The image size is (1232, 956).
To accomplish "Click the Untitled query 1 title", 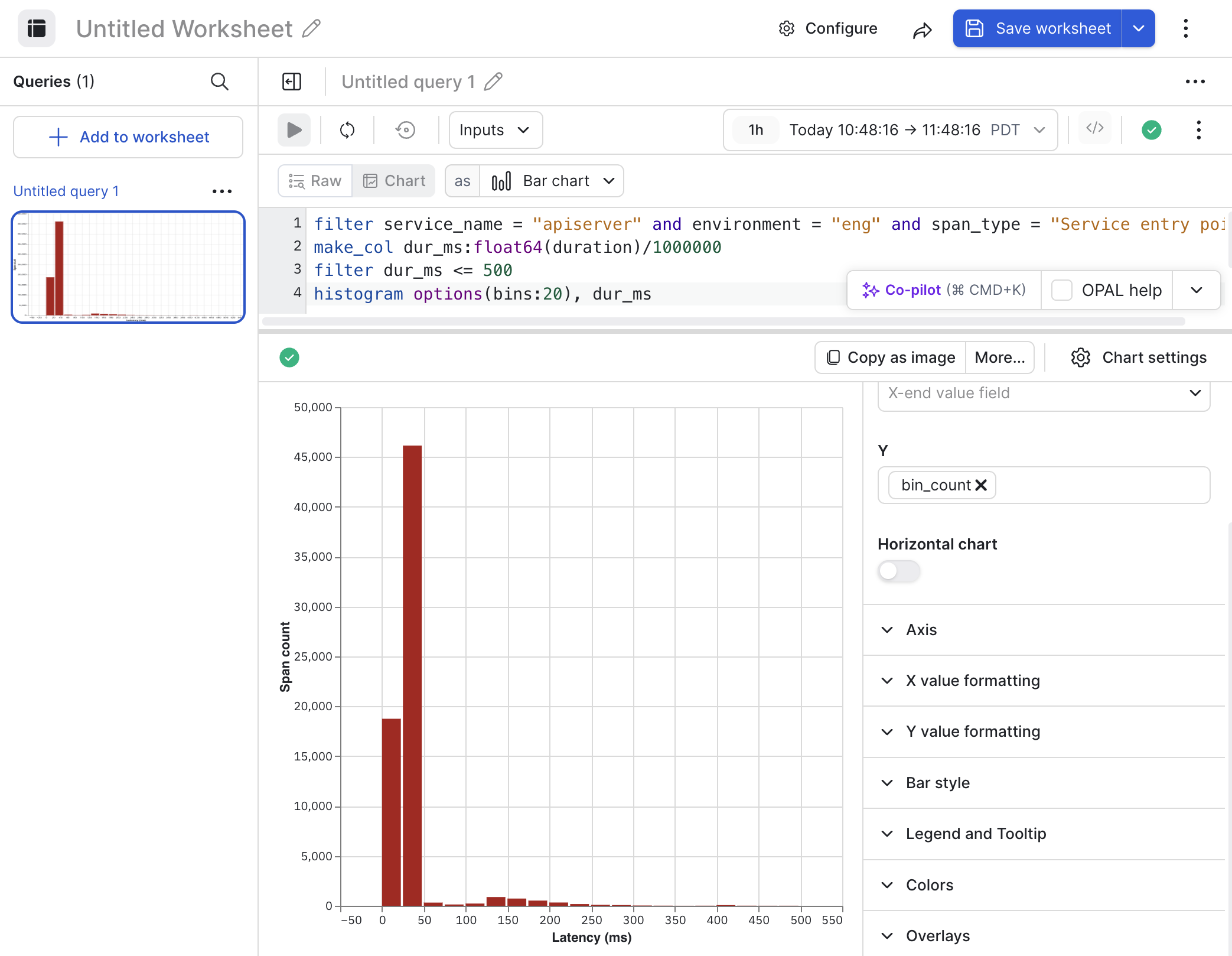I will click(x=408, y=82).
